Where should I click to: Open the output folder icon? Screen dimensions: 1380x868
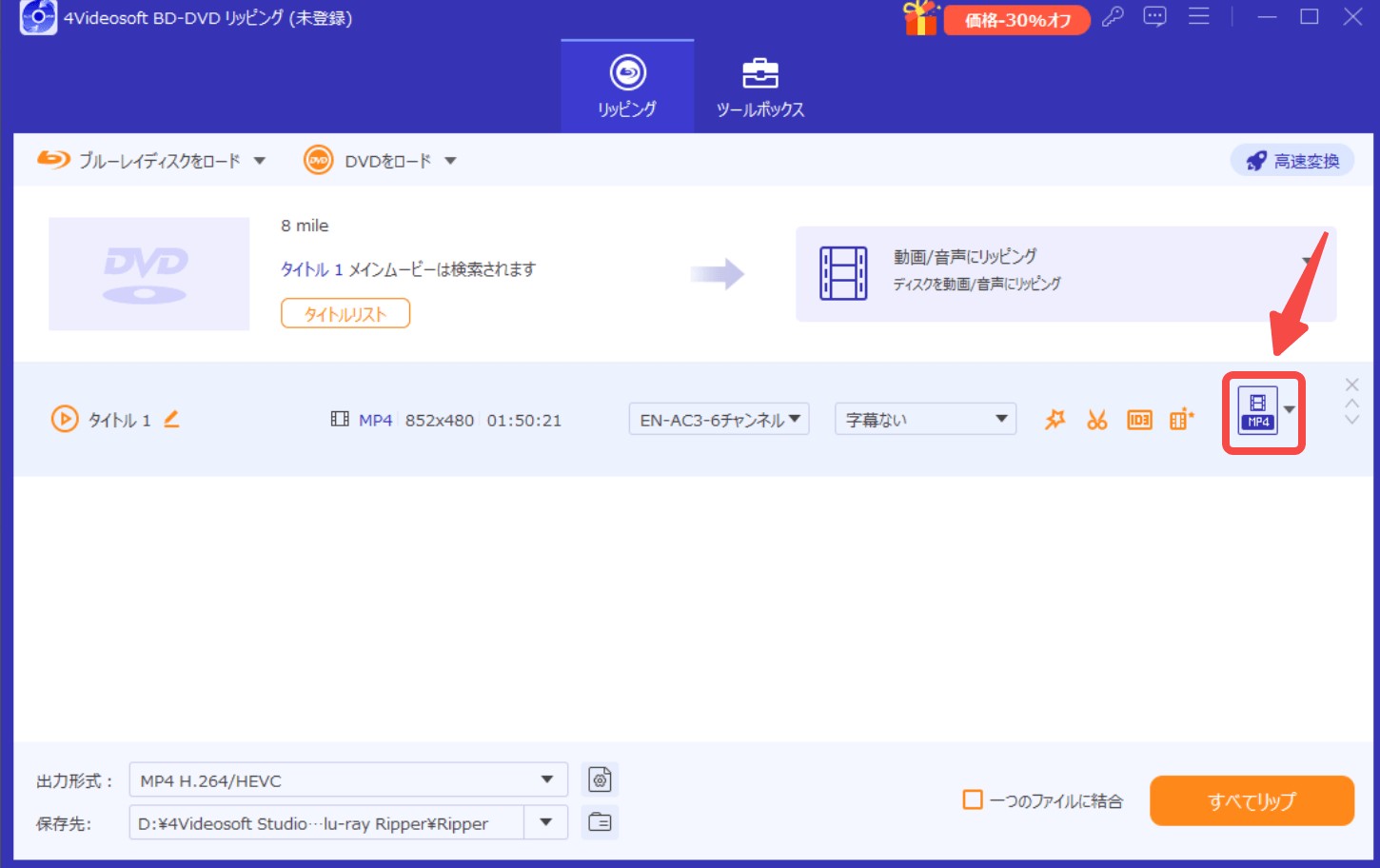(x=600, y=822)
